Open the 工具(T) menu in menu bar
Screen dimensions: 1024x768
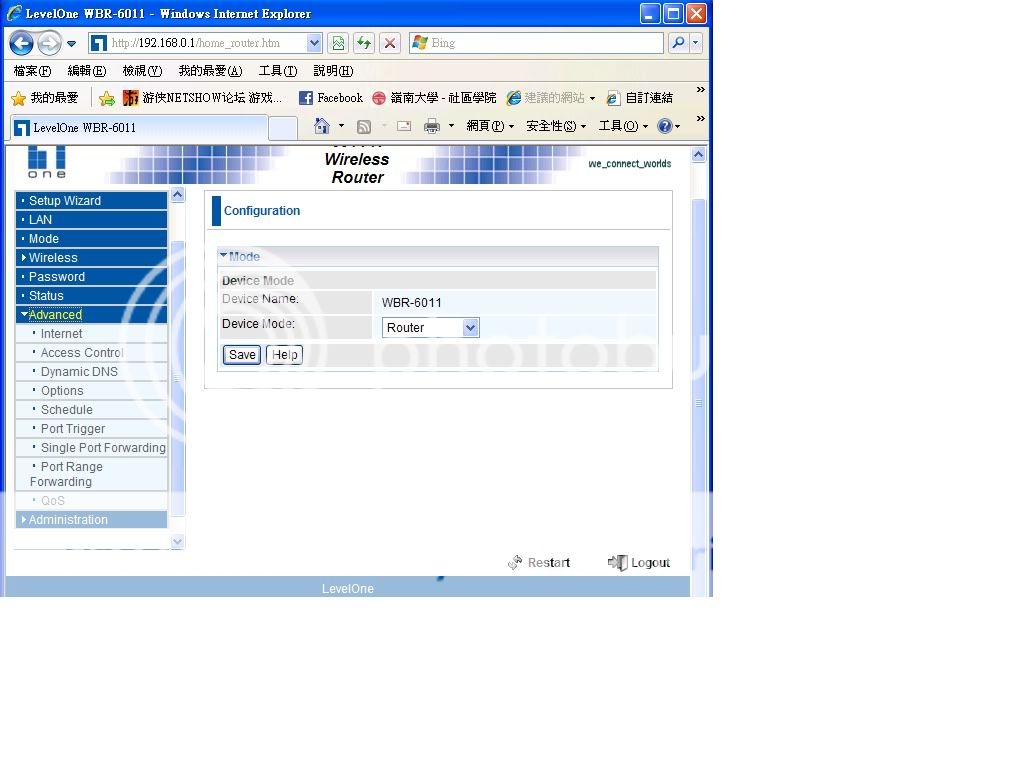[x=277, y=71]
